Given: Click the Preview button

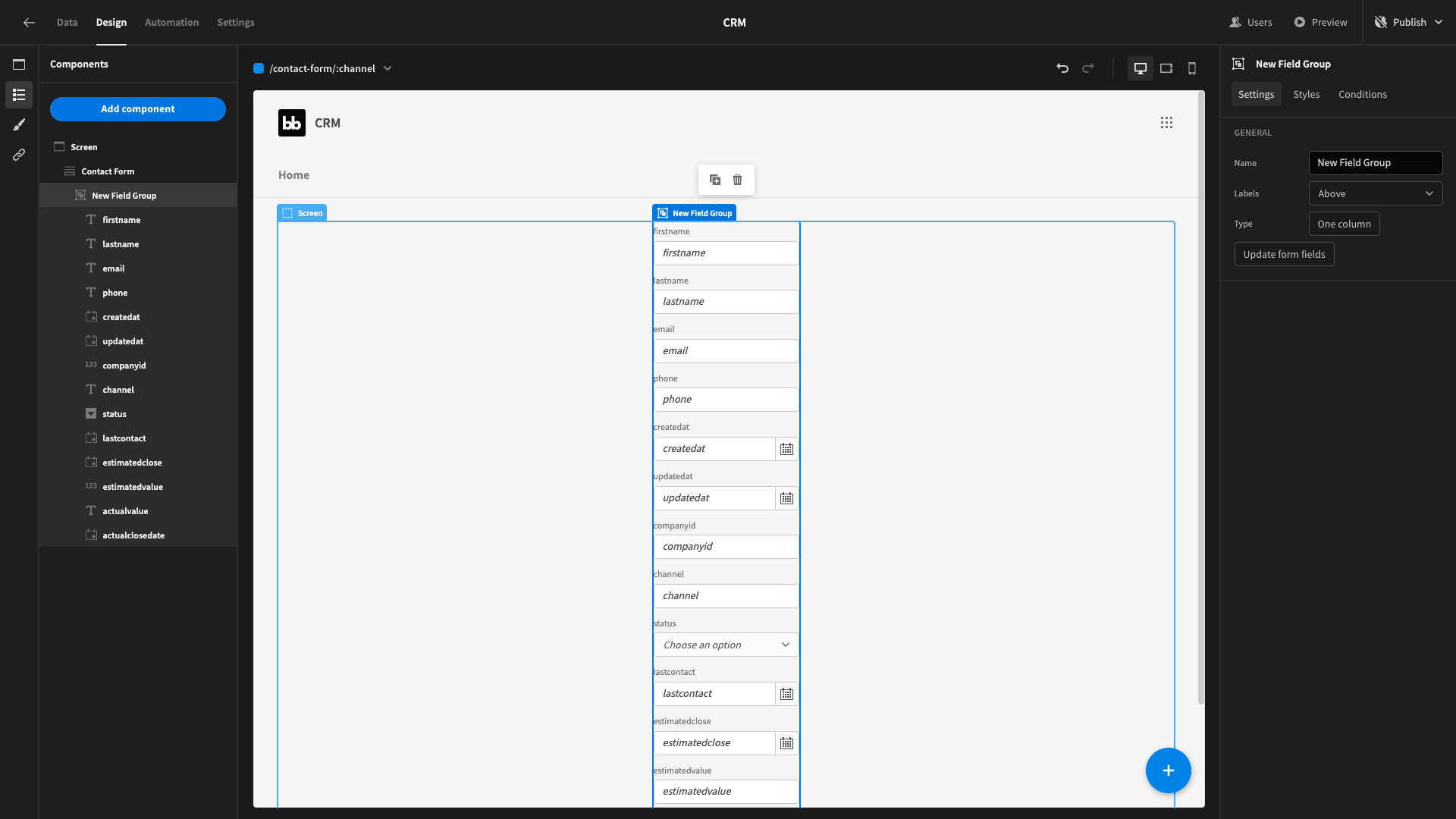Looking at the screenshot, I should 1320,23.
